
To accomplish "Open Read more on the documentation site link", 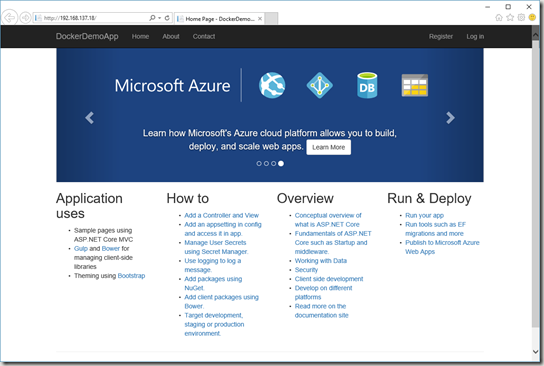I will click(321, 310).
